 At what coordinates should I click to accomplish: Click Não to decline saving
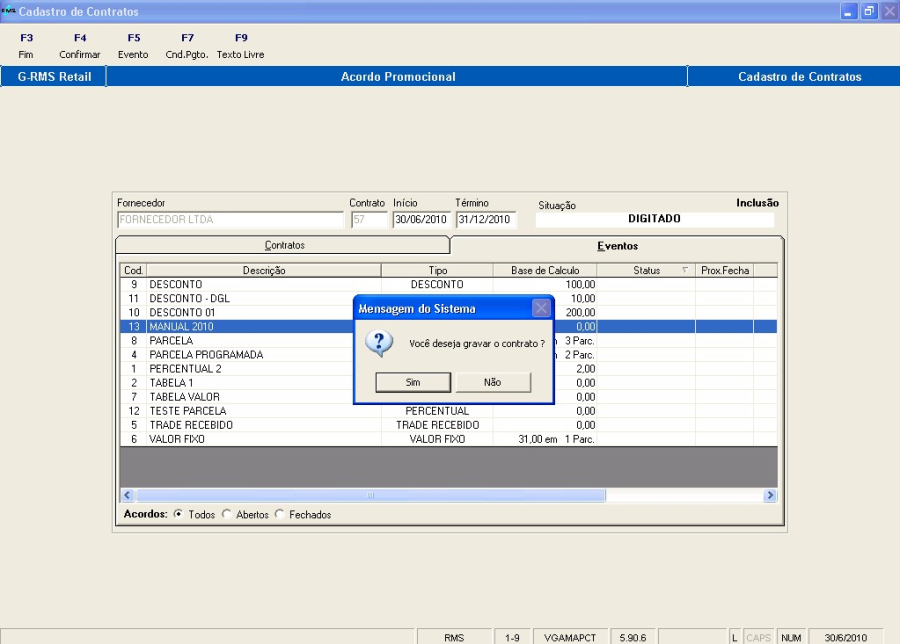492,382
